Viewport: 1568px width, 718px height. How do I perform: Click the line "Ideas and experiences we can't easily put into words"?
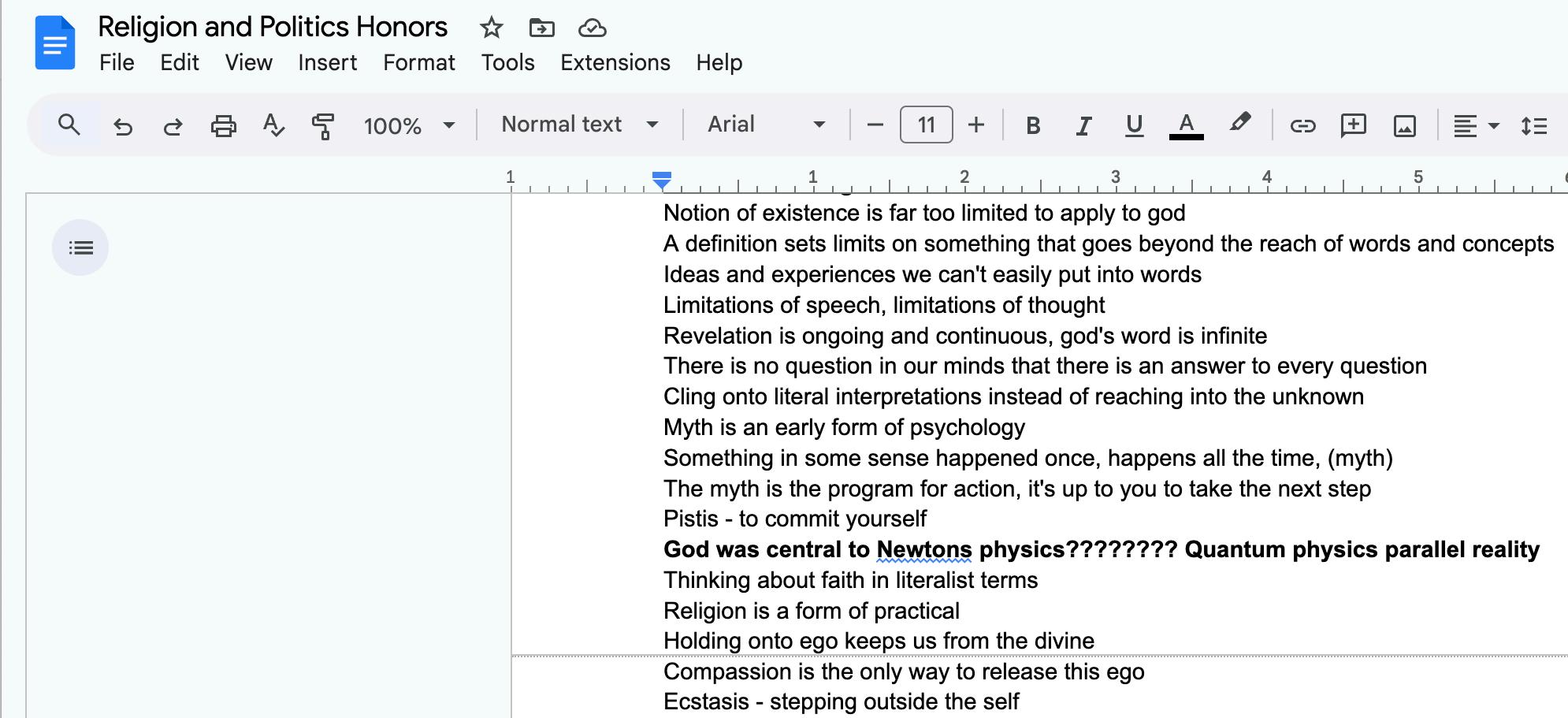(x=932, y=274)
